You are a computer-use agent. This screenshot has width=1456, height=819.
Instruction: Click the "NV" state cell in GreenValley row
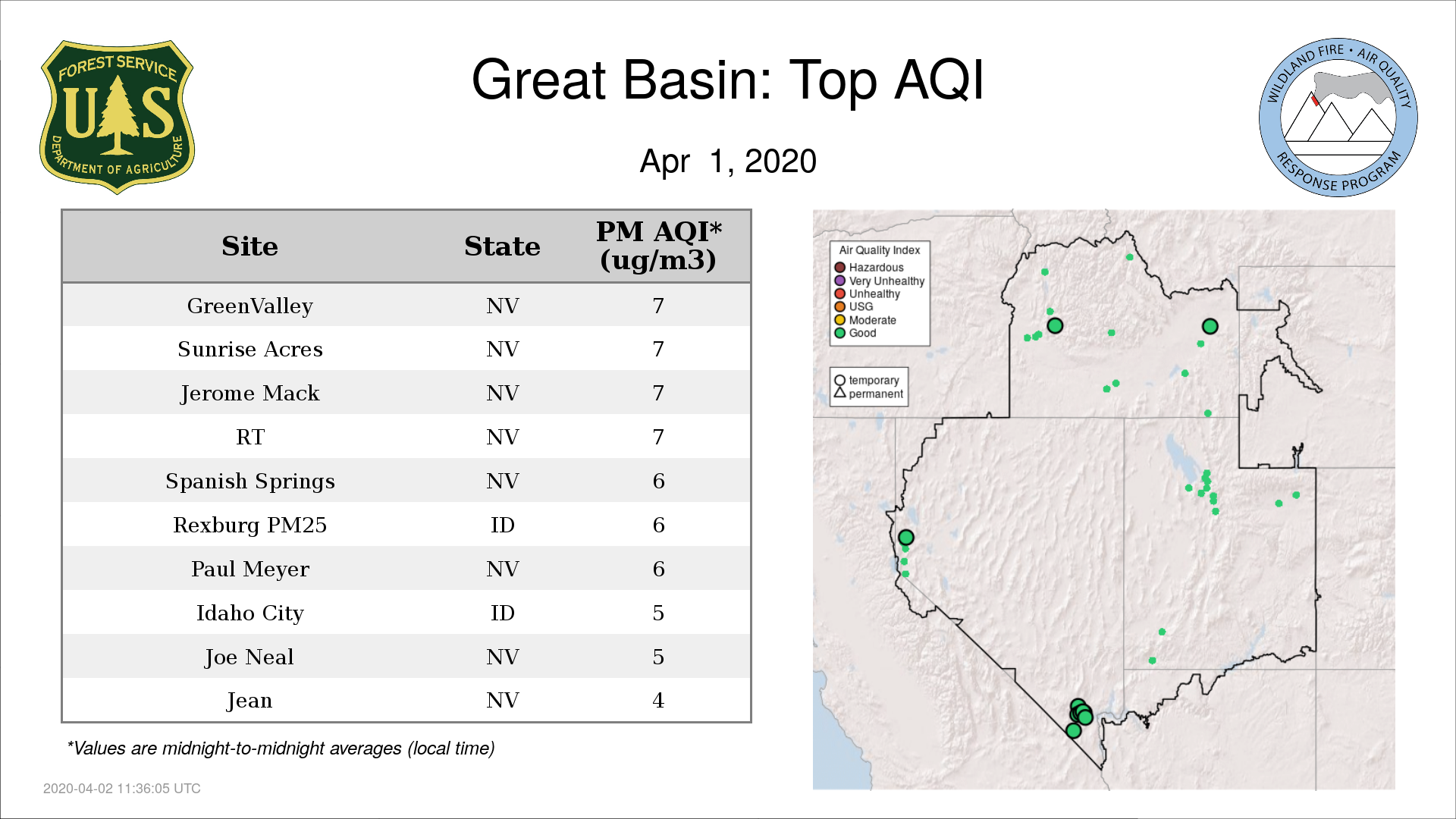(x=502, y=306)
